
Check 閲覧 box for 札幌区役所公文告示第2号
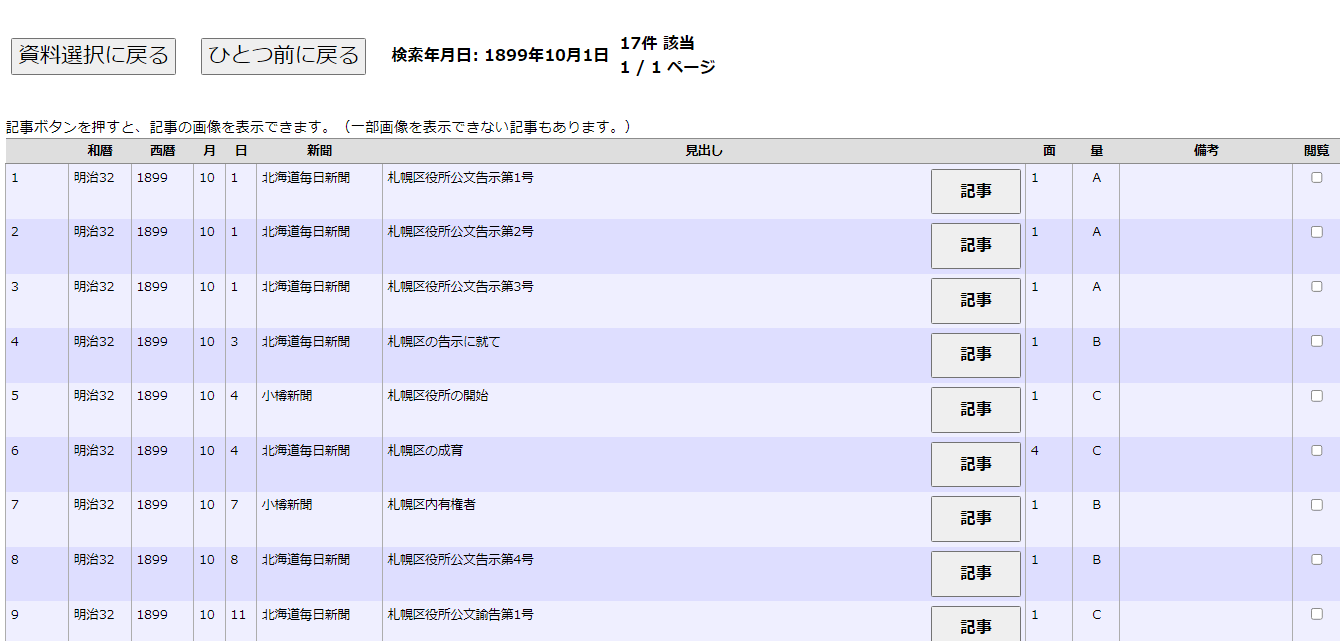coord(1317,231)
